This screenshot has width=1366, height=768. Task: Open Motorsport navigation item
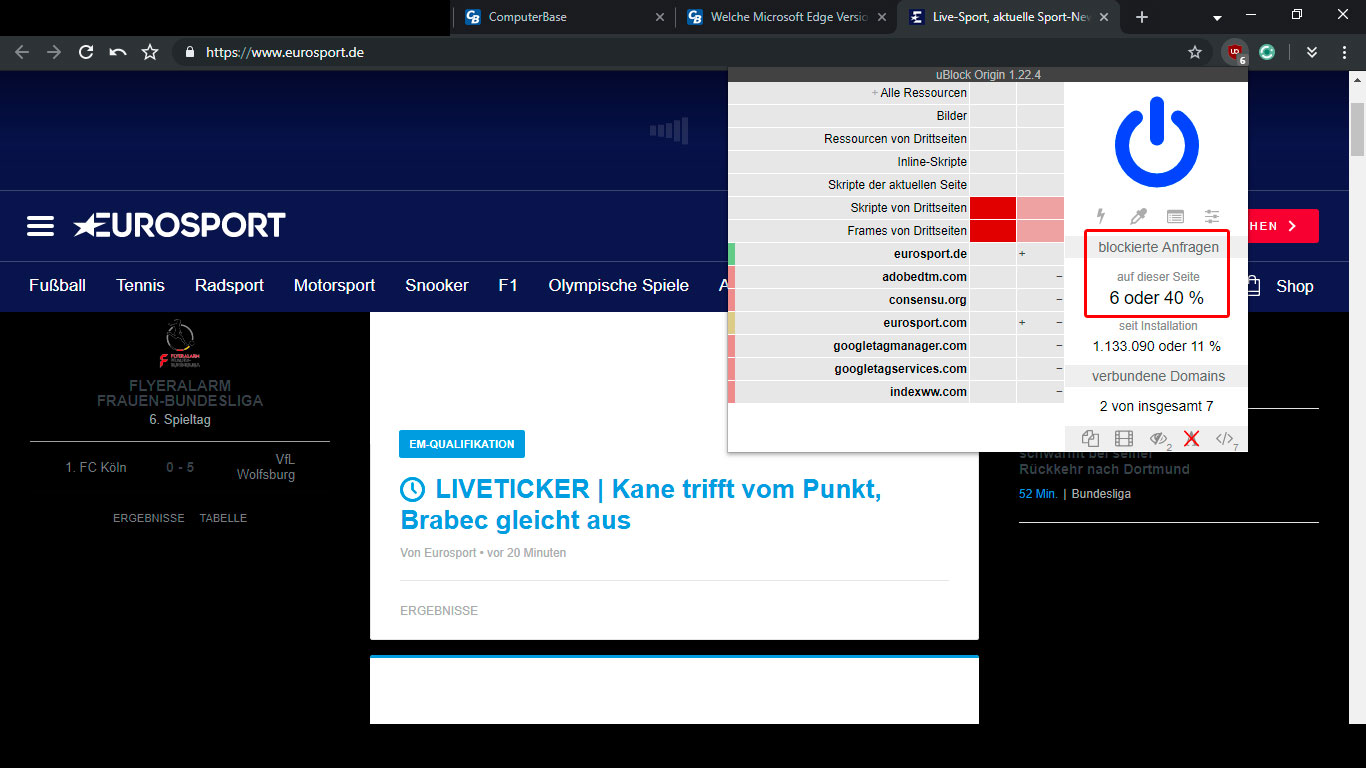[334, 285]
